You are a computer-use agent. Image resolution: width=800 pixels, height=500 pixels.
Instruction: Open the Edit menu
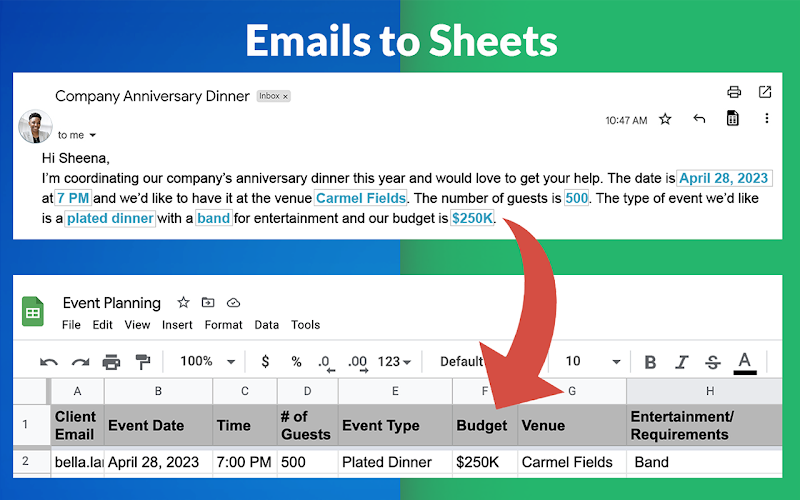[x=102, y=325]
